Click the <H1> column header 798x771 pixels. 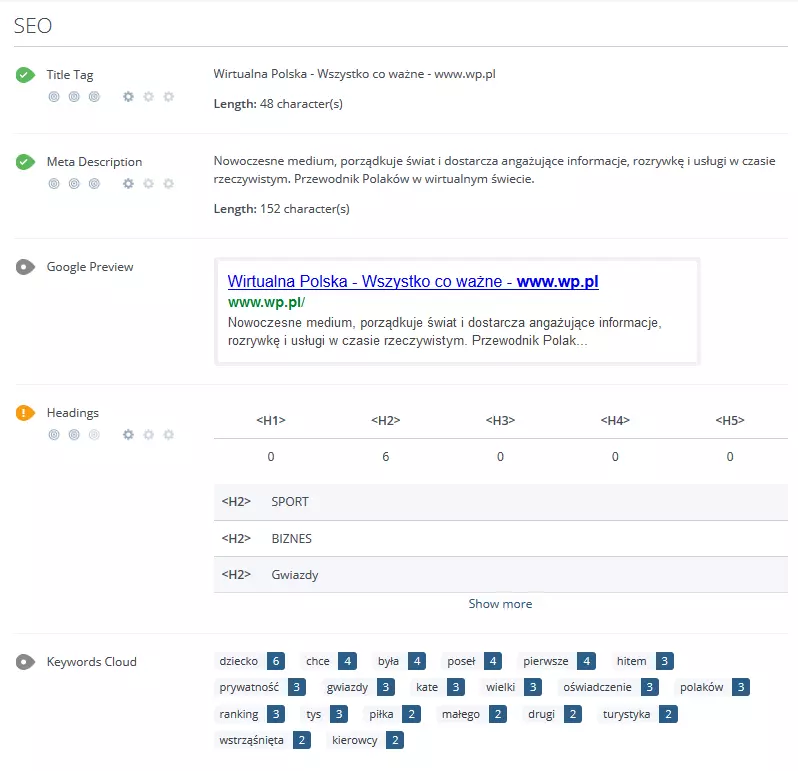(271, 420)
